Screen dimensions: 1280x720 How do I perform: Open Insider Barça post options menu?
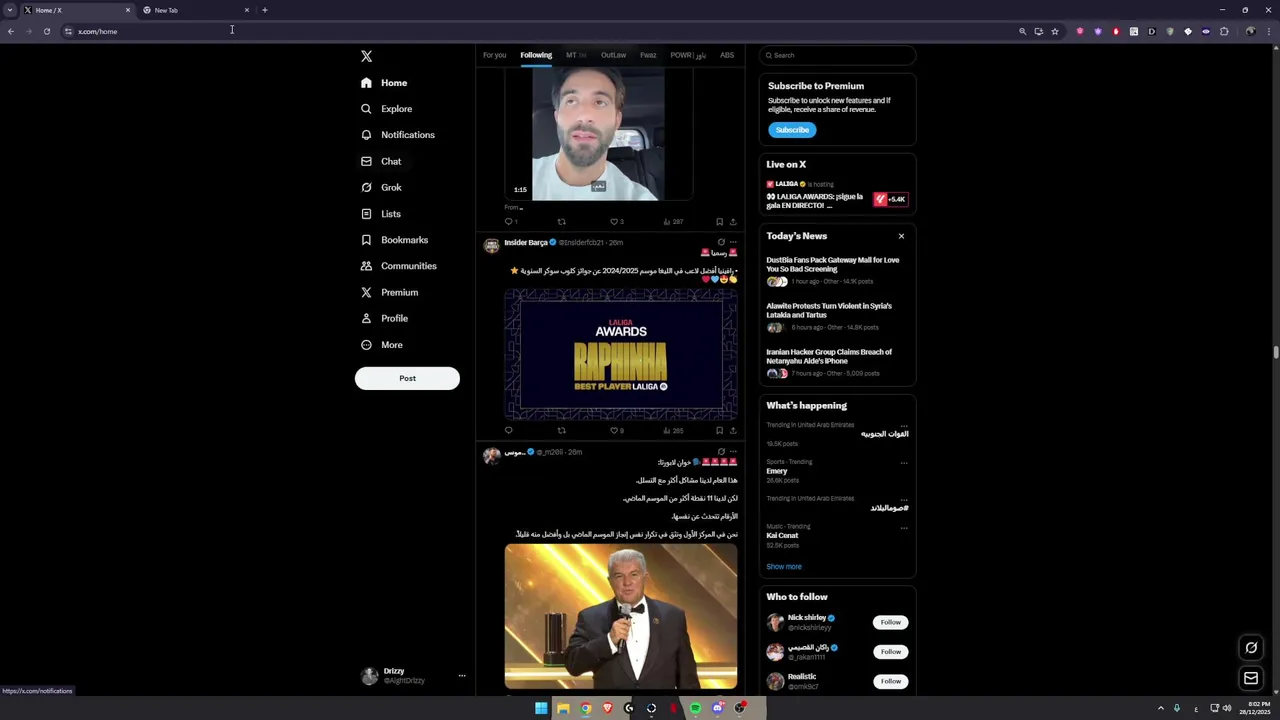coord(733,242)
